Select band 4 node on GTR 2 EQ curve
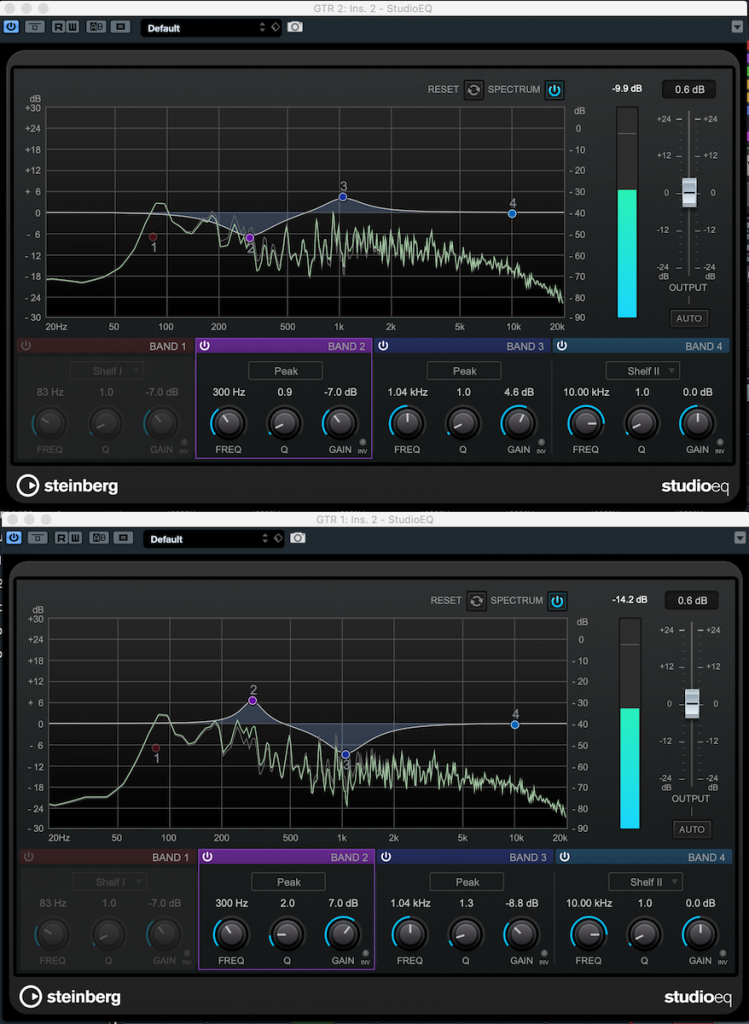Screen dimensions: 749x1024 pos(512,214)
